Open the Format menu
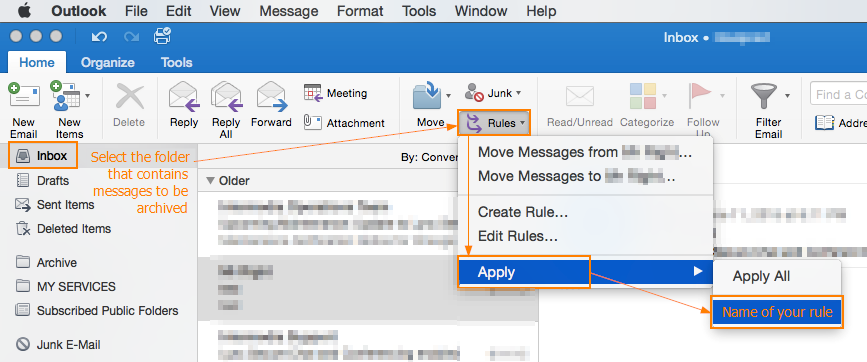Screen dimensions: 867x362 click(360, 11)
